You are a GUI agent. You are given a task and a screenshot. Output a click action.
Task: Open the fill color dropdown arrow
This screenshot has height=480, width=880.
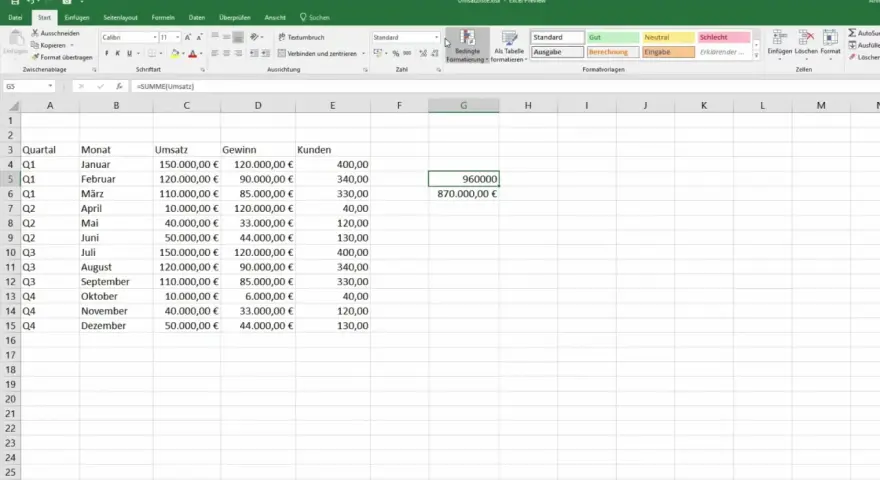click(x=183, y=54)
